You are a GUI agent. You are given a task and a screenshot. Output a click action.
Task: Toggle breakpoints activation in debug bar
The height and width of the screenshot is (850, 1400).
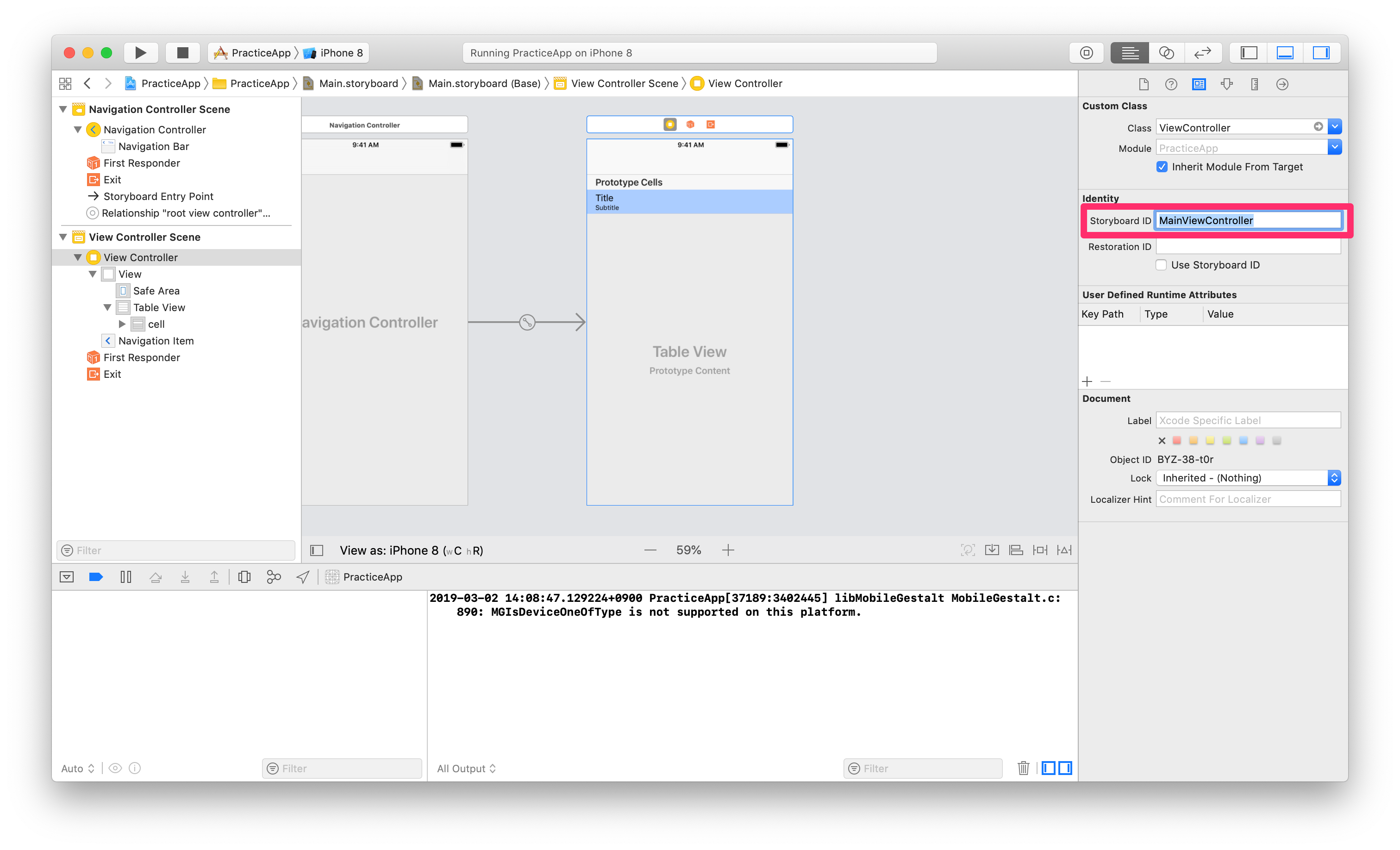(96, 577)
